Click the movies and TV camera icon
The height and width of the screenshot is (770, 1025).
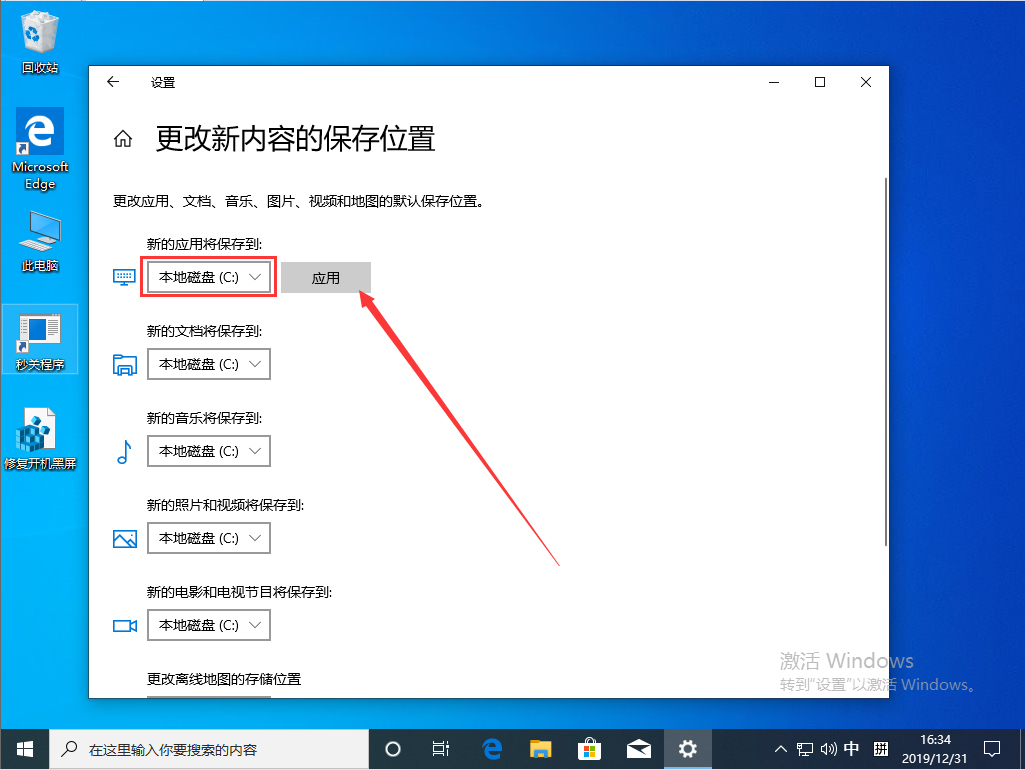124,625
